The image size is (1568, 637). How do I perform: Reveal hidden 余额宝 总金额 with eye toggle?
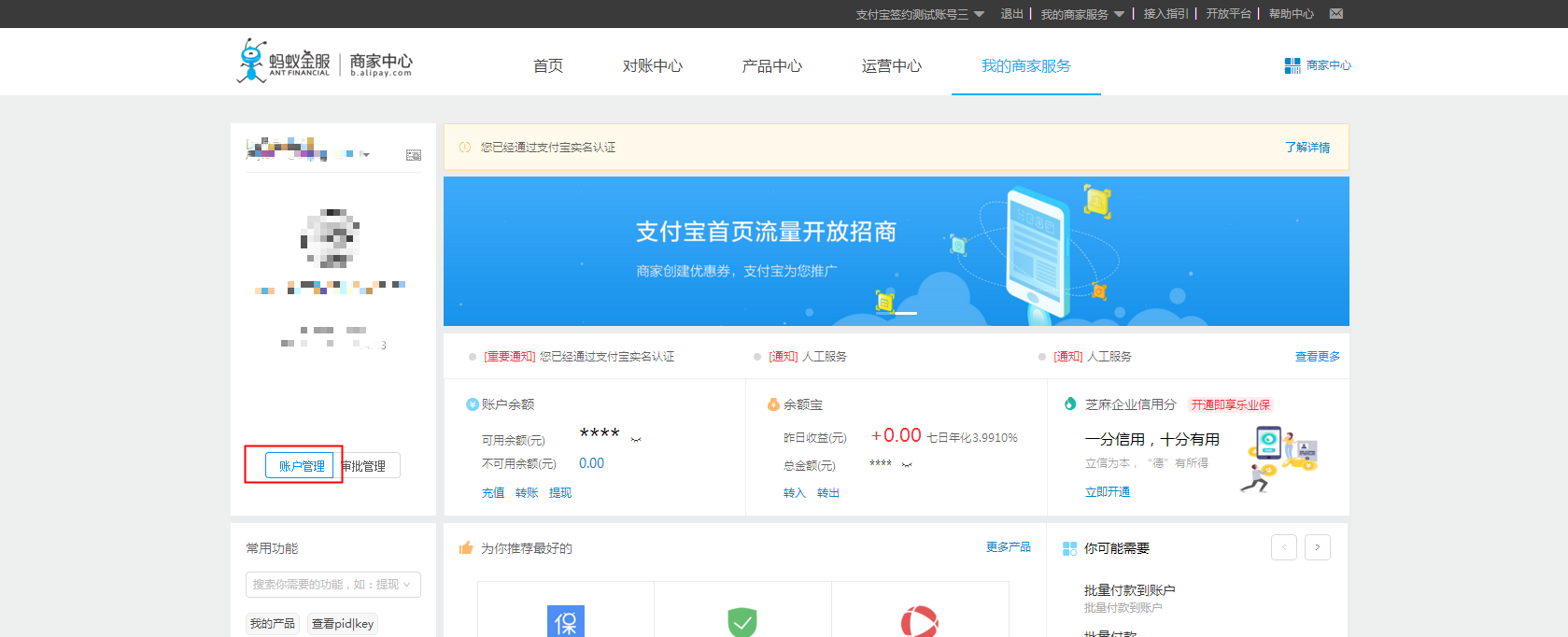907,464
